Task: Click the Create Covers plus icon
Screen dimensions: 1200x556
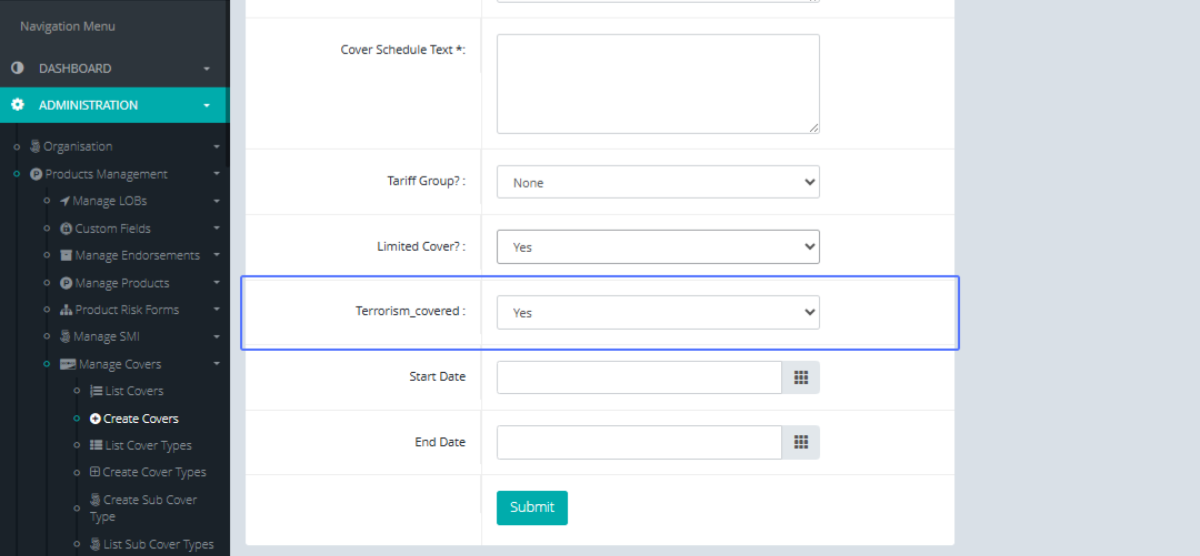Action: click(x=96, y=419)
